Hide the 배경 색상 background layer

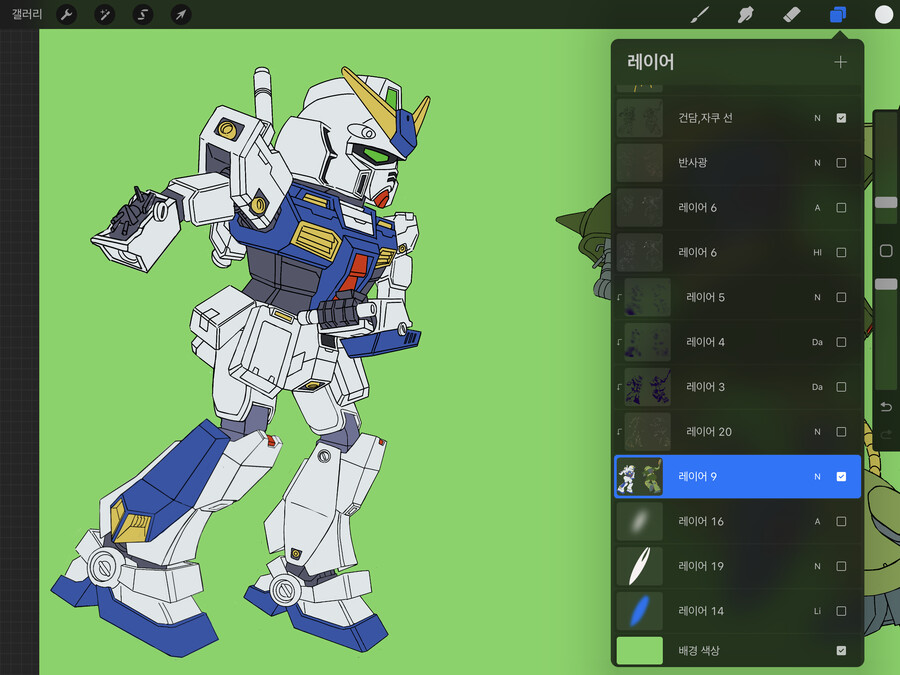pos(841,650)
